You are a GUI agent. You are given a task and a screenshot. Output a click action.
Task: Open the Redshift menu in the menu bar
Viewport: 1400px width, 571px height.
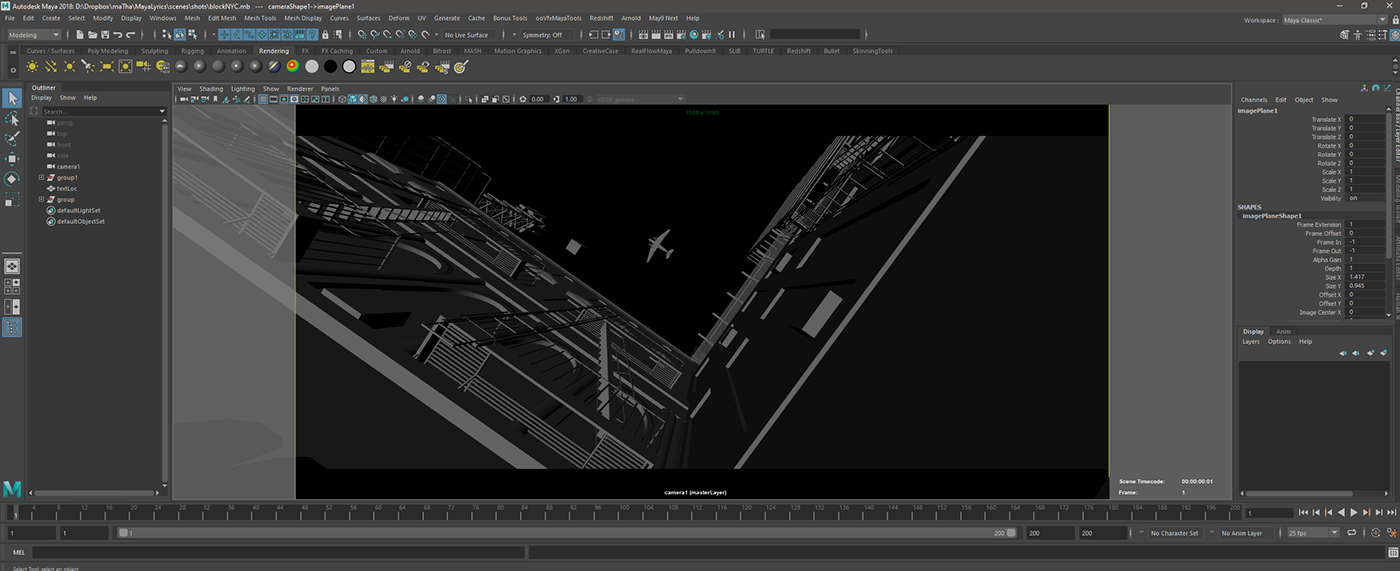click(x=601, y=18)
